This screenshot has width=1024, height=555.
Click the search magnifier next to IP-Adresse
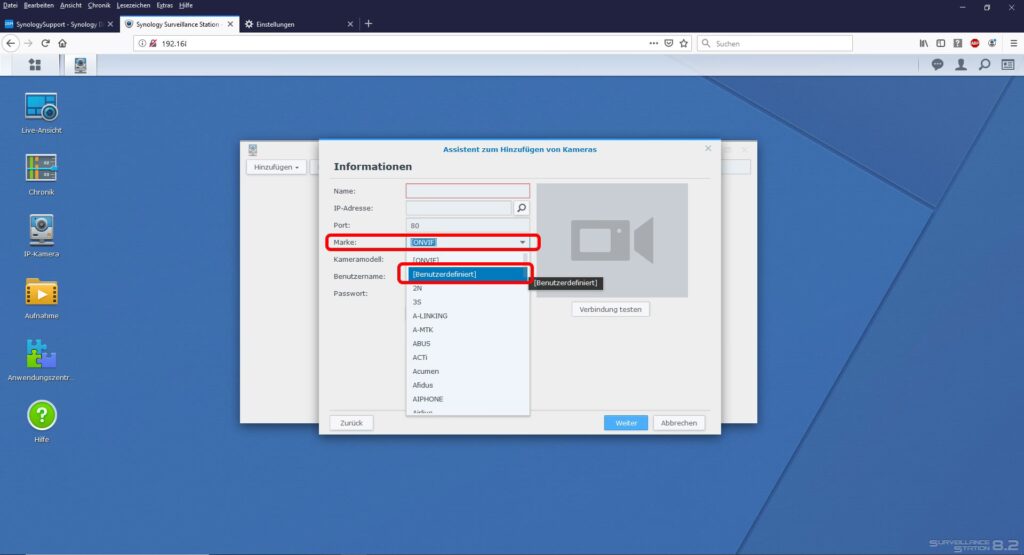coord(521,208)
